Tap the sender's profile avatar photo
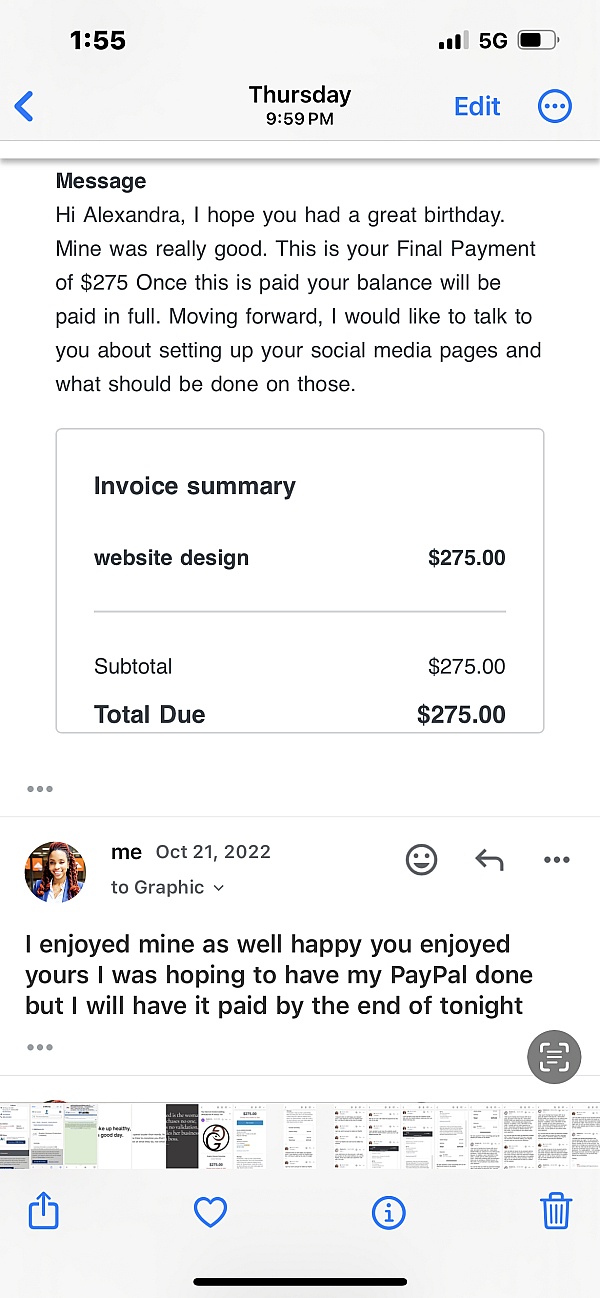The width and height of the screenshot is (600, 1298). 55,872
